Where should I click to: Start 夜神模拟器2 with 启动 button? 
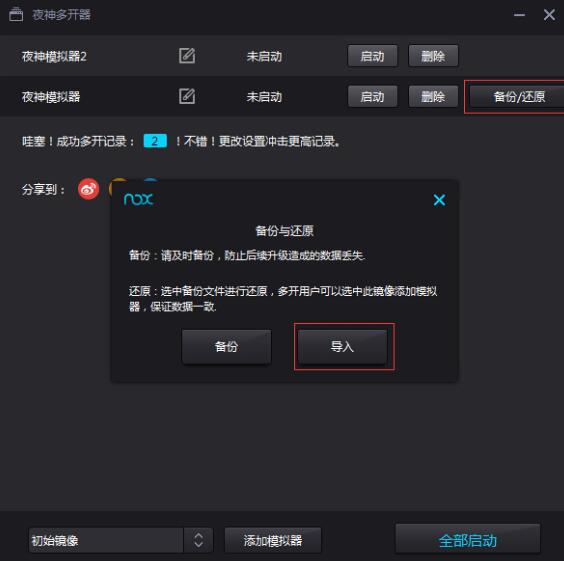coord(373,56)
